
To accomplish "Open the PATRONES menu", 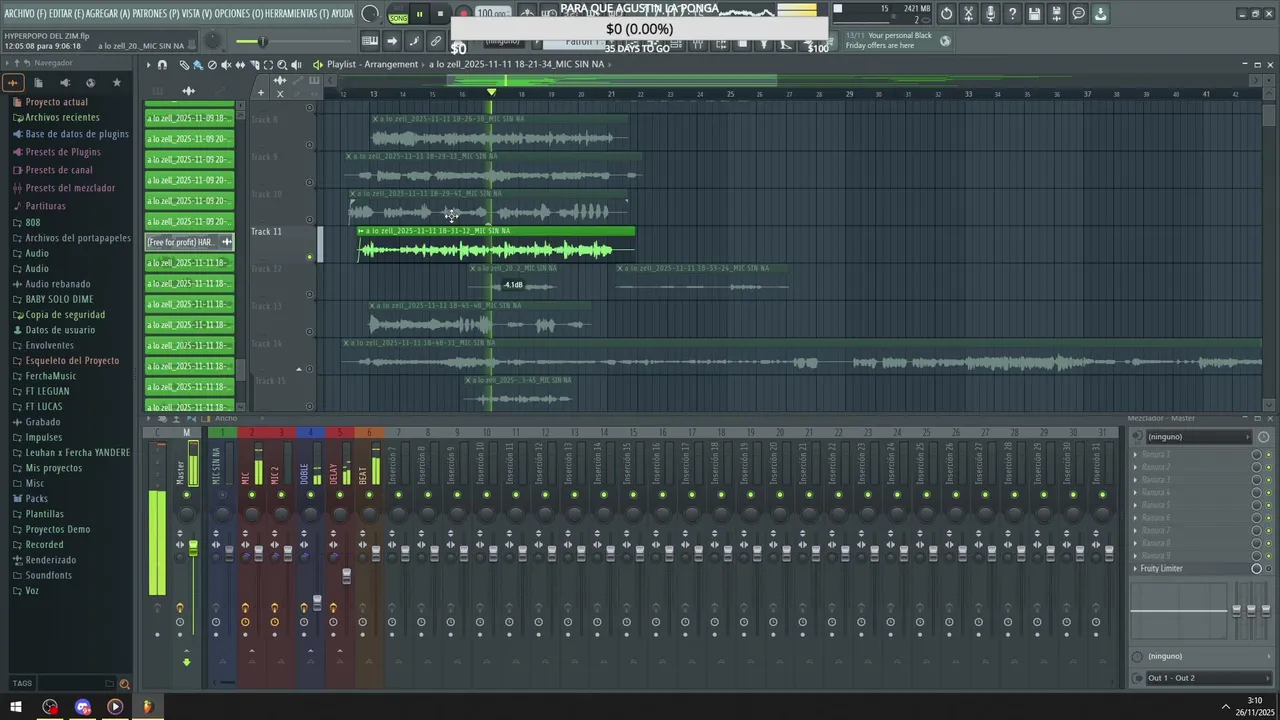I will [156, 14].
